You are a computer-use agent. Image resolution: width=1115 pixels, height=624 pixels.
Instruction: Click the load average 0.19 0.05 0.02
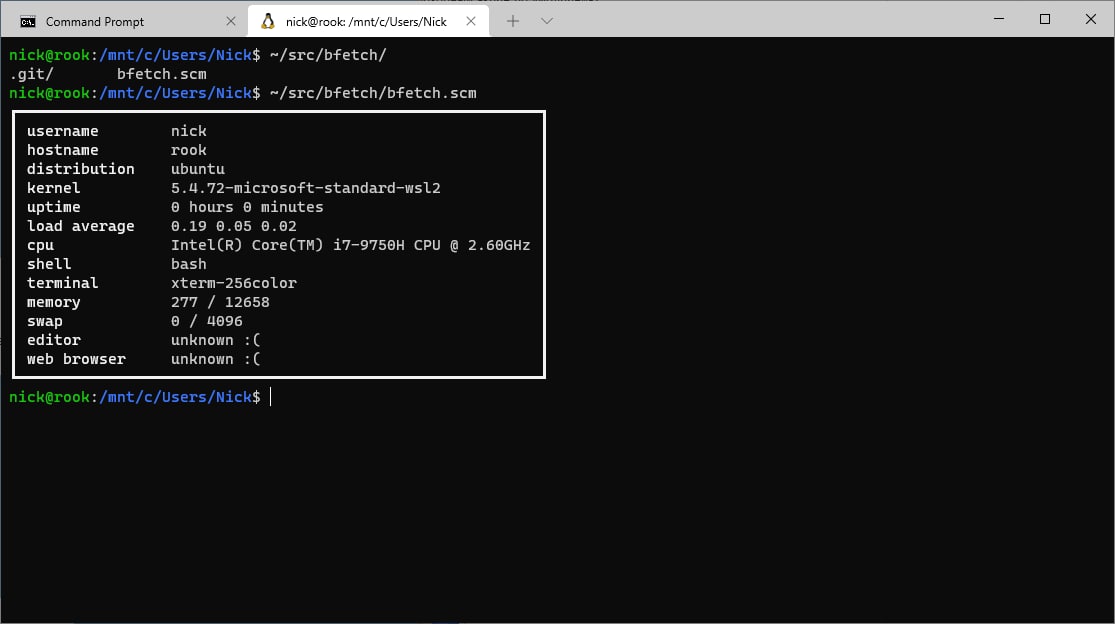pos(234,226)
